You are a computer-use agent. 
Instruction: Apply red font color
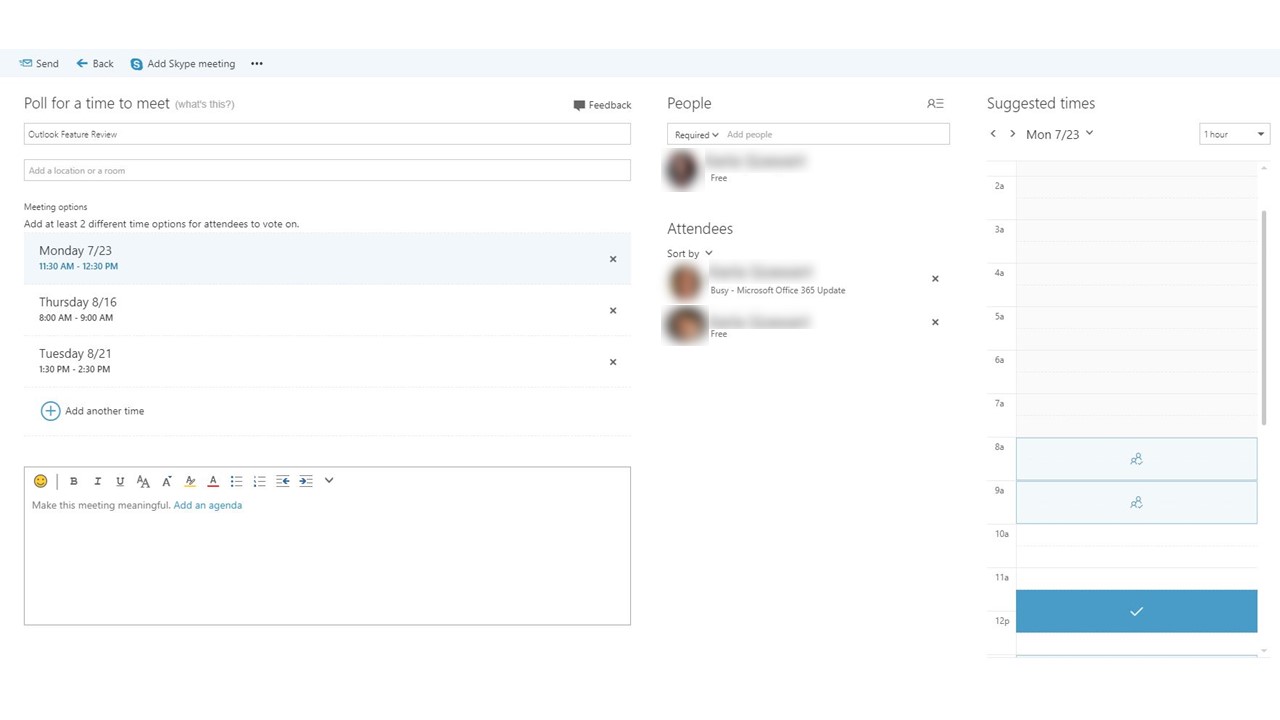point(213,481)
